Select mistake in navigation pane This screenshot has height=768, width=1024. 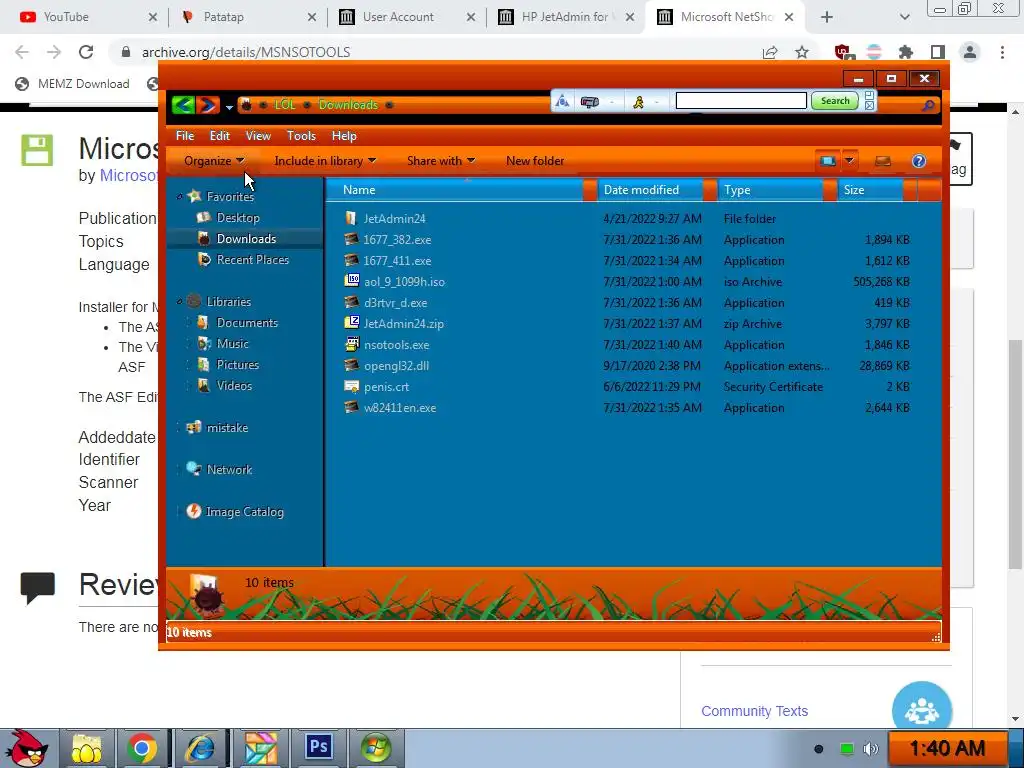[x=227, y=428]
